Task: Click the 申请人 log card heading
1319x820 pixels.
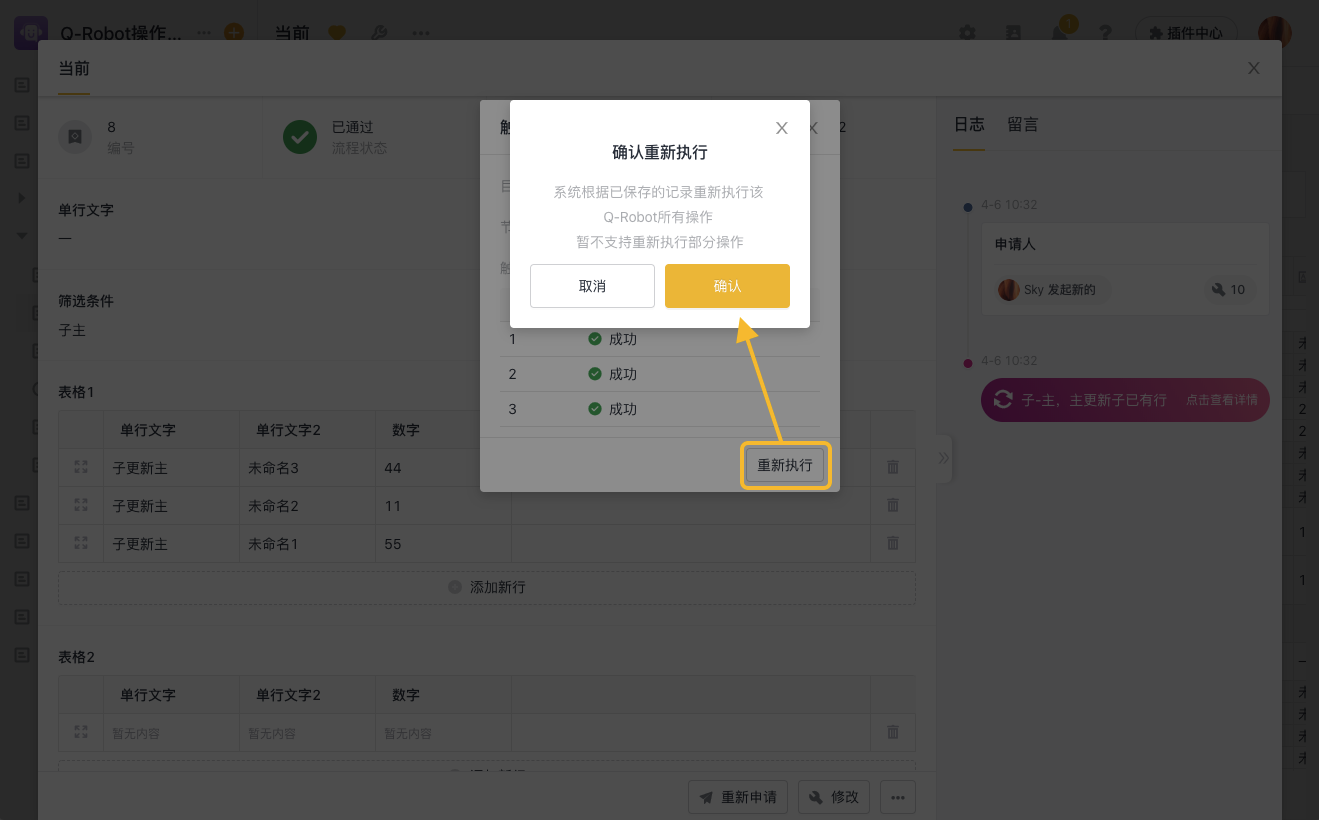Action: pos(1015,244)
